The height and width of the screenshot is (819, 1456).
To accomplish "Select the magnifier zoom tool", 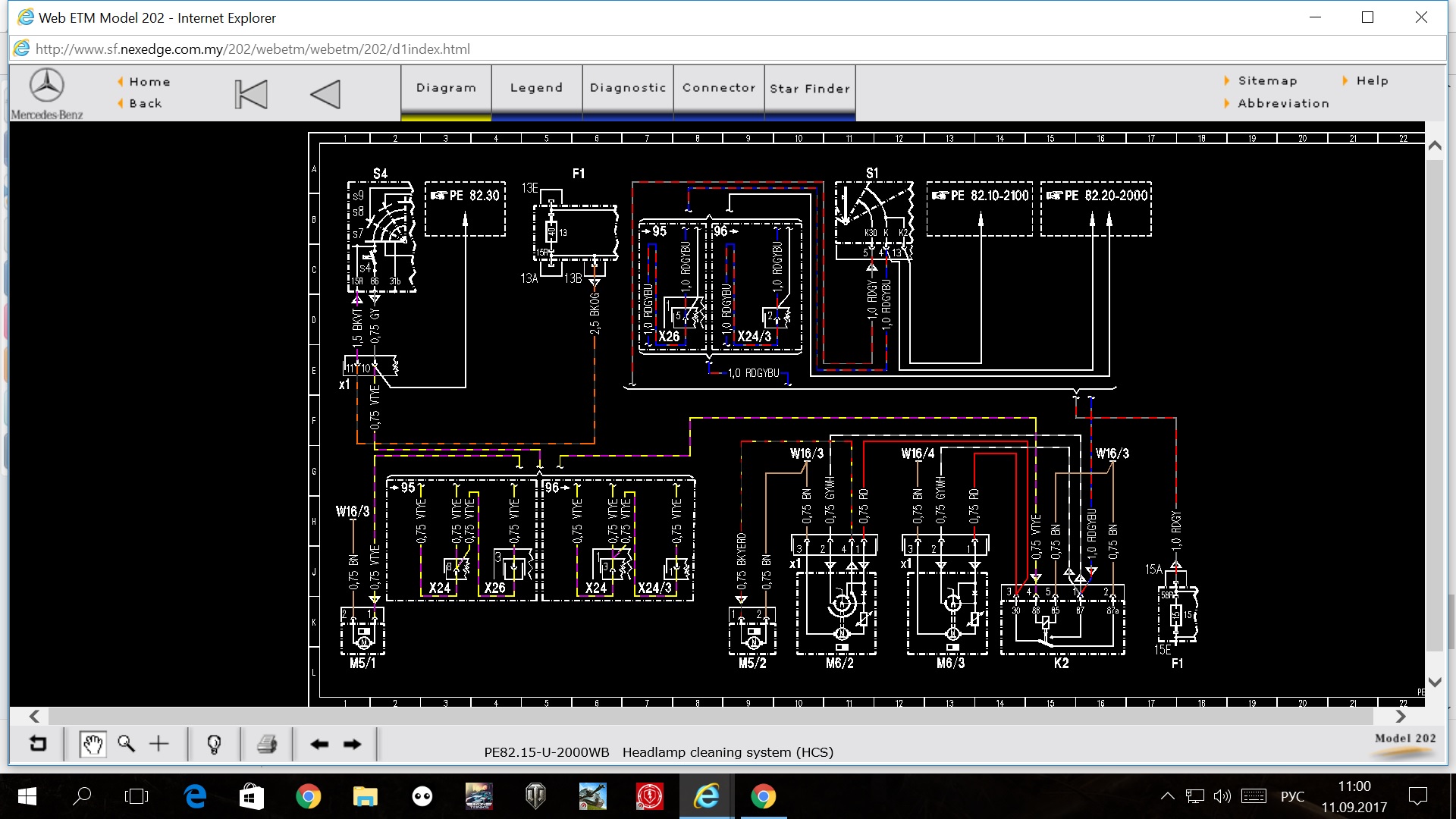I will [x=126, y=744].
